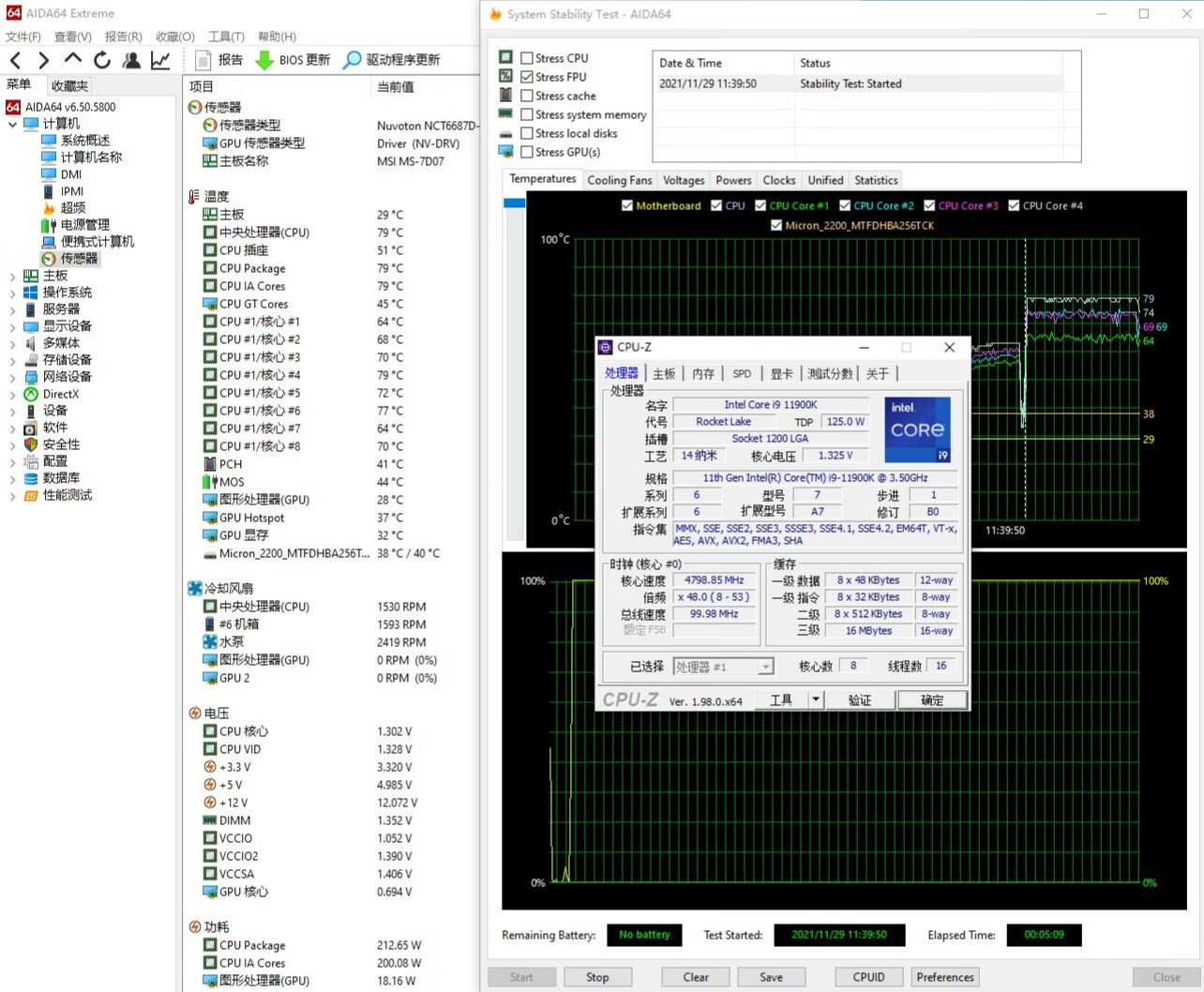Select 系统概述 in the tree

85,140
